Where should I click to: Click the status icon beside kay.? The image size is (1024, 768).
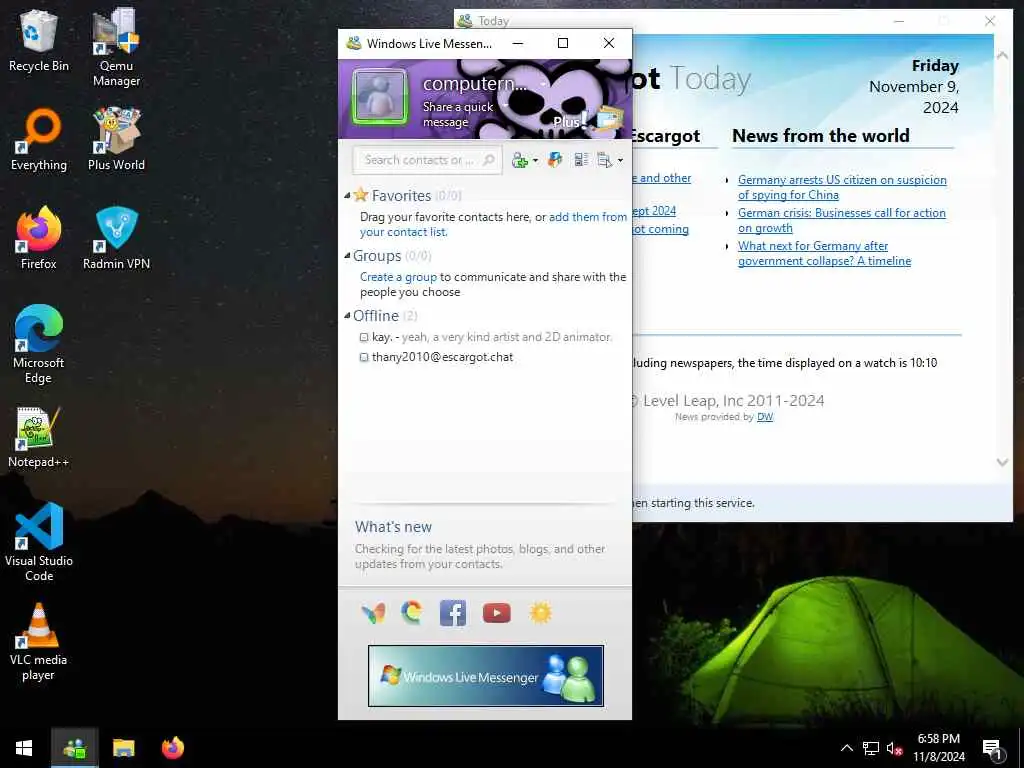[364, 338]
